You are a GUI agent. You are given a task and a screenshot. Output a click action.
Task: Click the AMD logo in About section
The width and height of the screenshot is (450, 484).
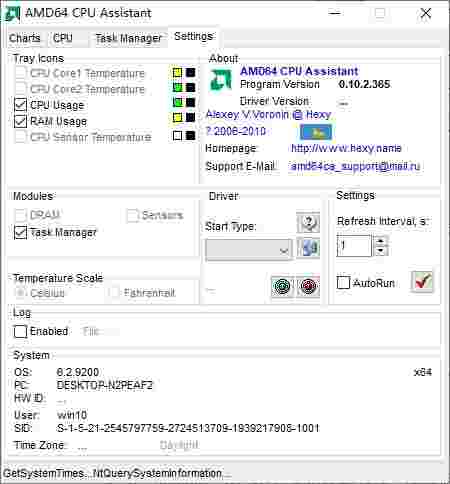point(220,80)
